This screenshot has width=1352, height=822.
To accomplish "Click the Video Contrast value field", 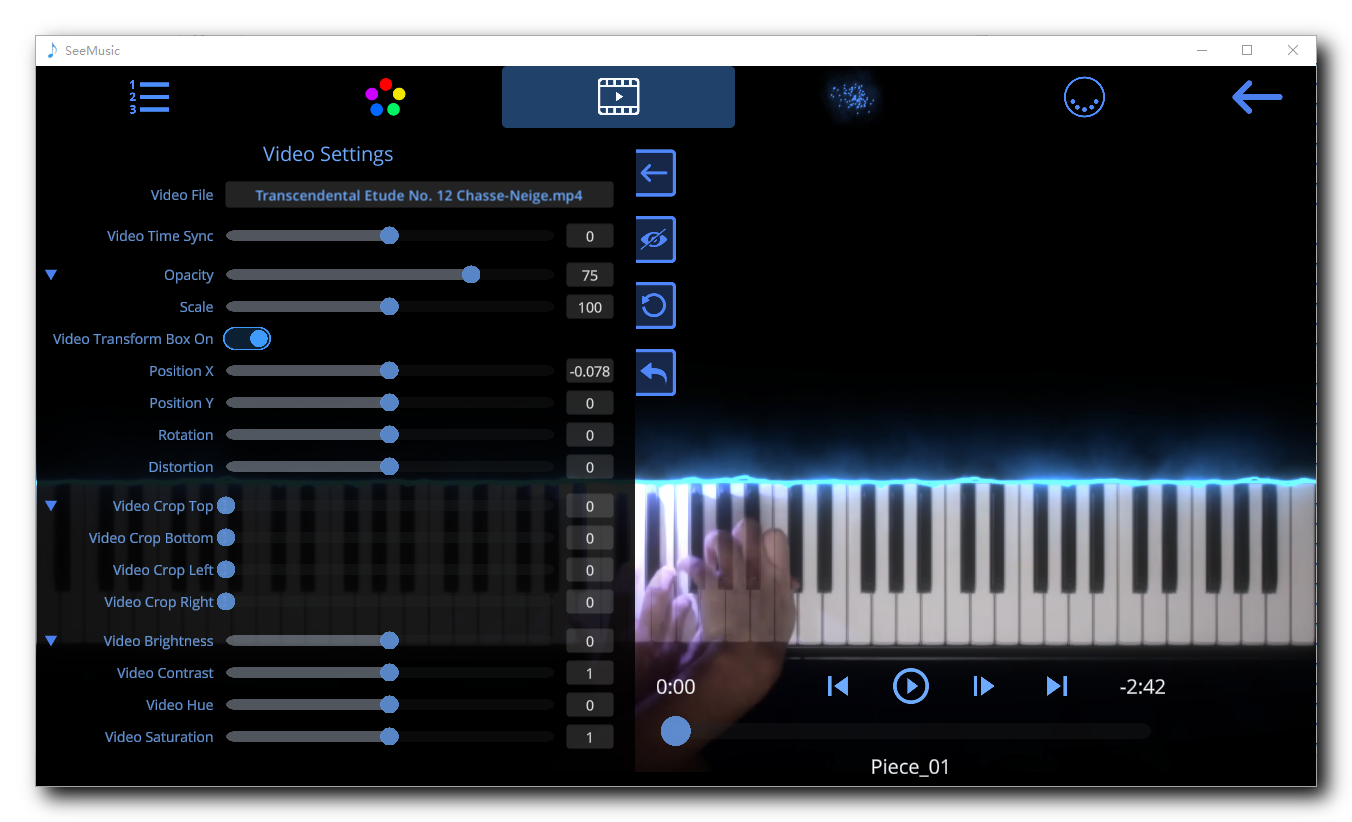I will pyautogui.click(x=590, y=673).
